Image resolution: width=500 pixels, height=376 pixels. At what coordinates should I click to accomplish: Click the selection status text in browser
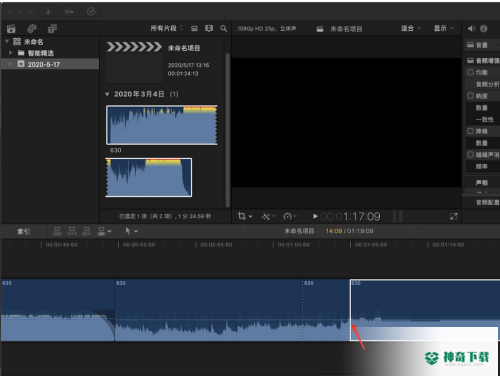click(x=165, y=216)
